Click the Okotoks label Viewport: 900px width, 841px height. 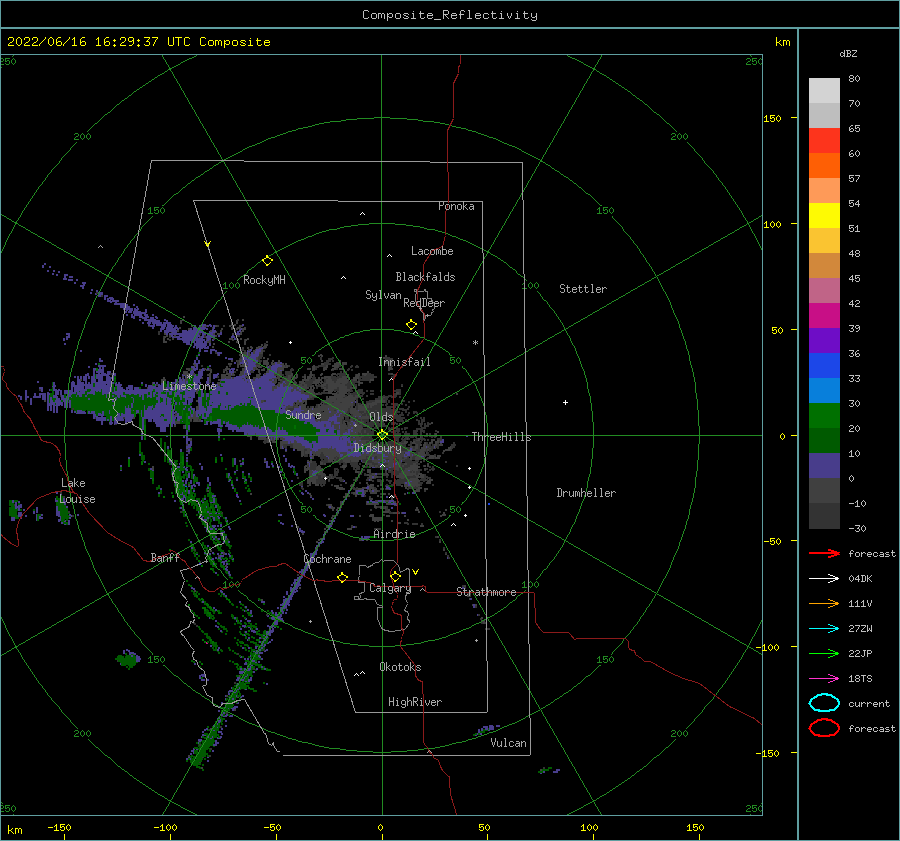(400, 667)
